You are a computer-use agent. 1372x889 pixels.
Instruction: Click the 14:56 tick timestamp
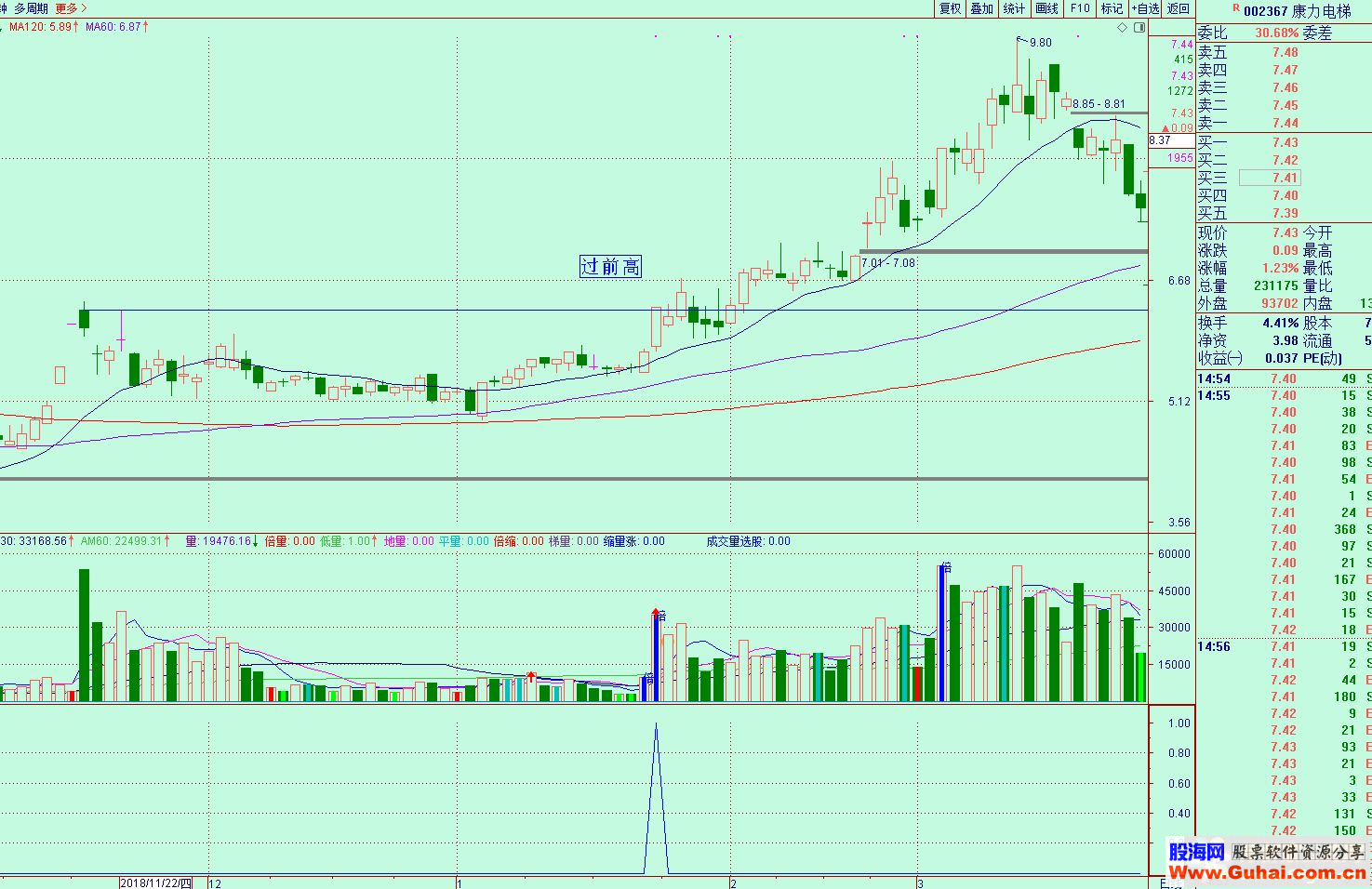pos(1213,646)
